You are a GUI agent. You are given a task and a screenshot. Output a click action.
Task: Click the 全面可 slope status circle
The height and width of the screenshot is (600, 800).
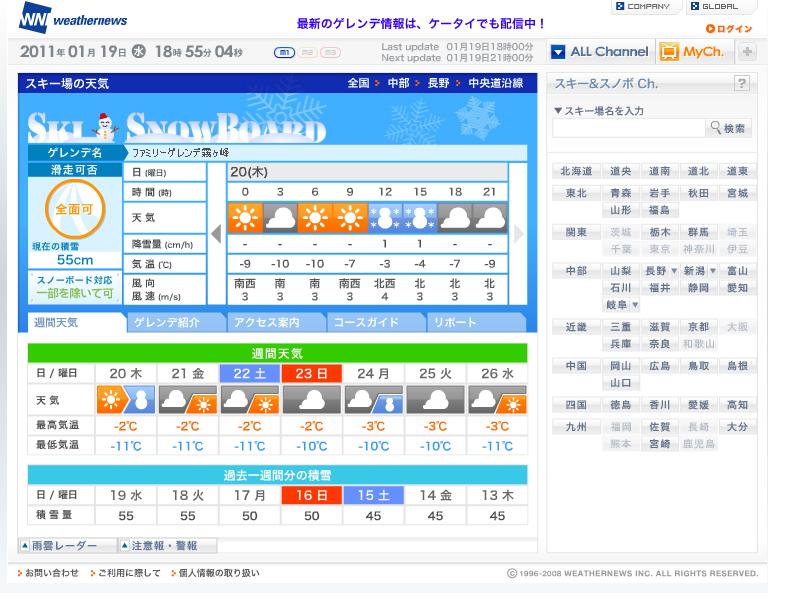(x=74, y=209)
